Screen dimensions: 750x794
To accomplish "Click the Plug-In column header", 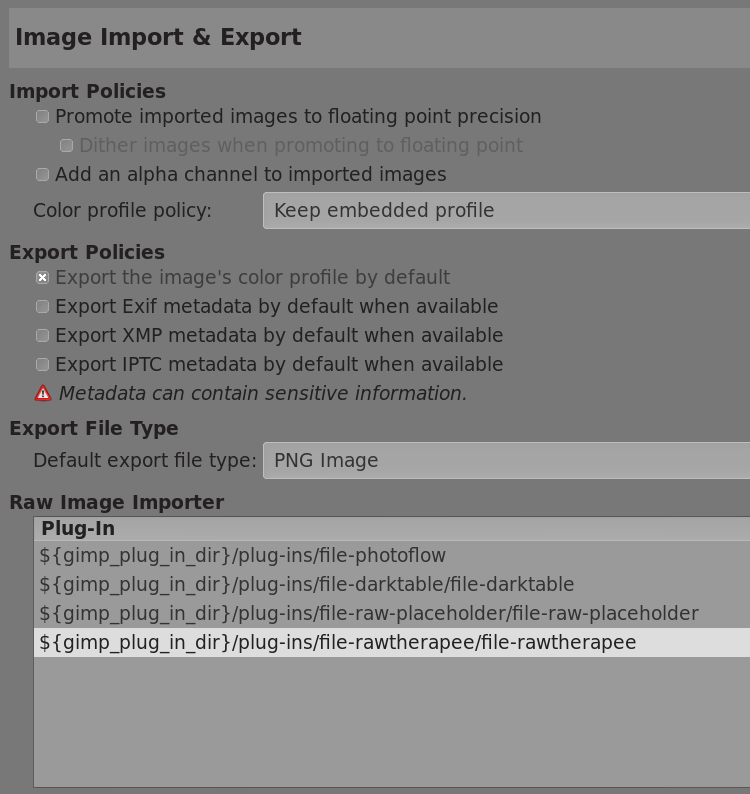I will [392, 529].
